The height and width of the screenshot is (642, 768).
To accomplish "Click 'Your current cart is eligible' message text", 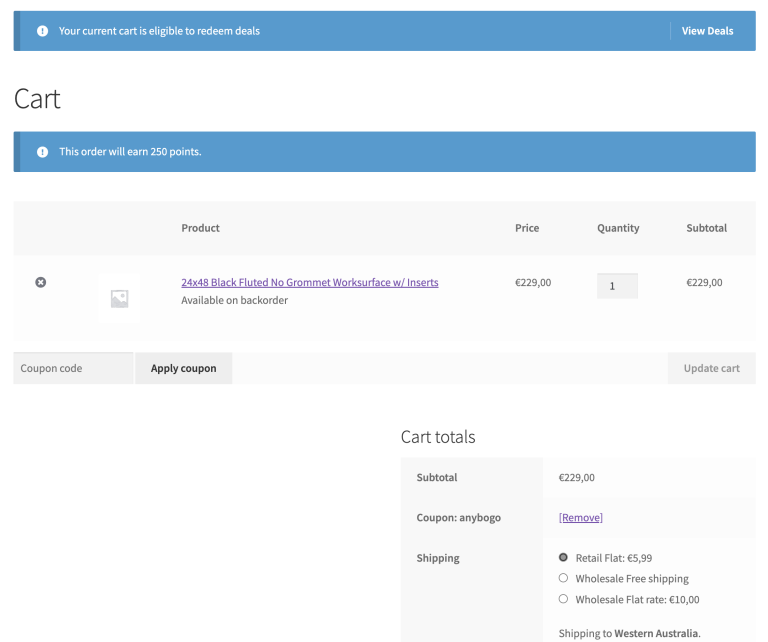I will [159, 31].
